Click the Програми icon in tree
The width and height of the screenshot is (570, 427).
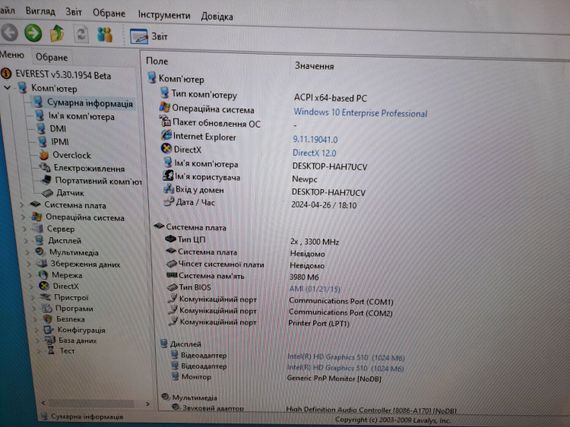tap(47, 308)
